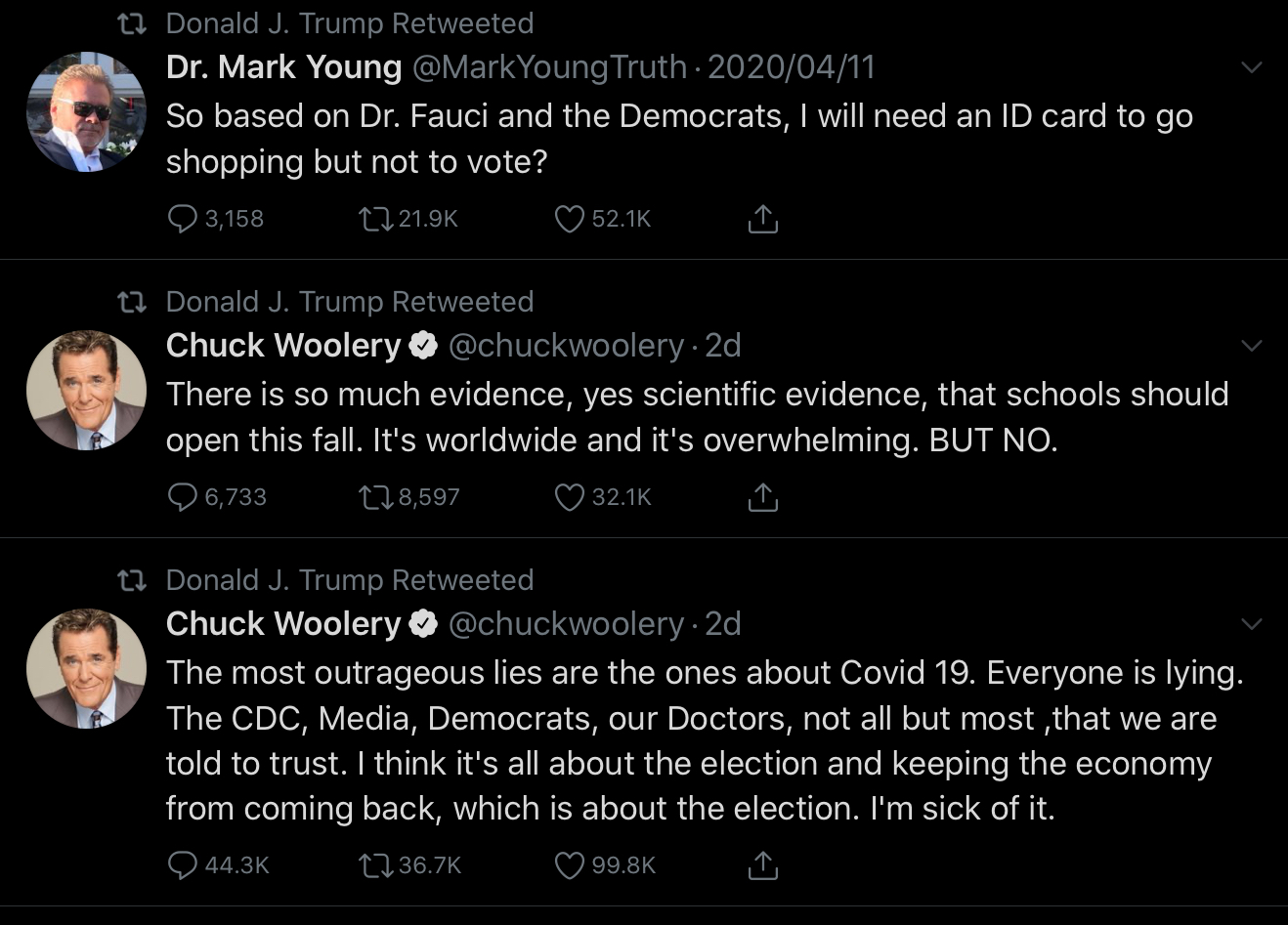Like Dr. Mark Young's tweet

[x=569, y=218]
